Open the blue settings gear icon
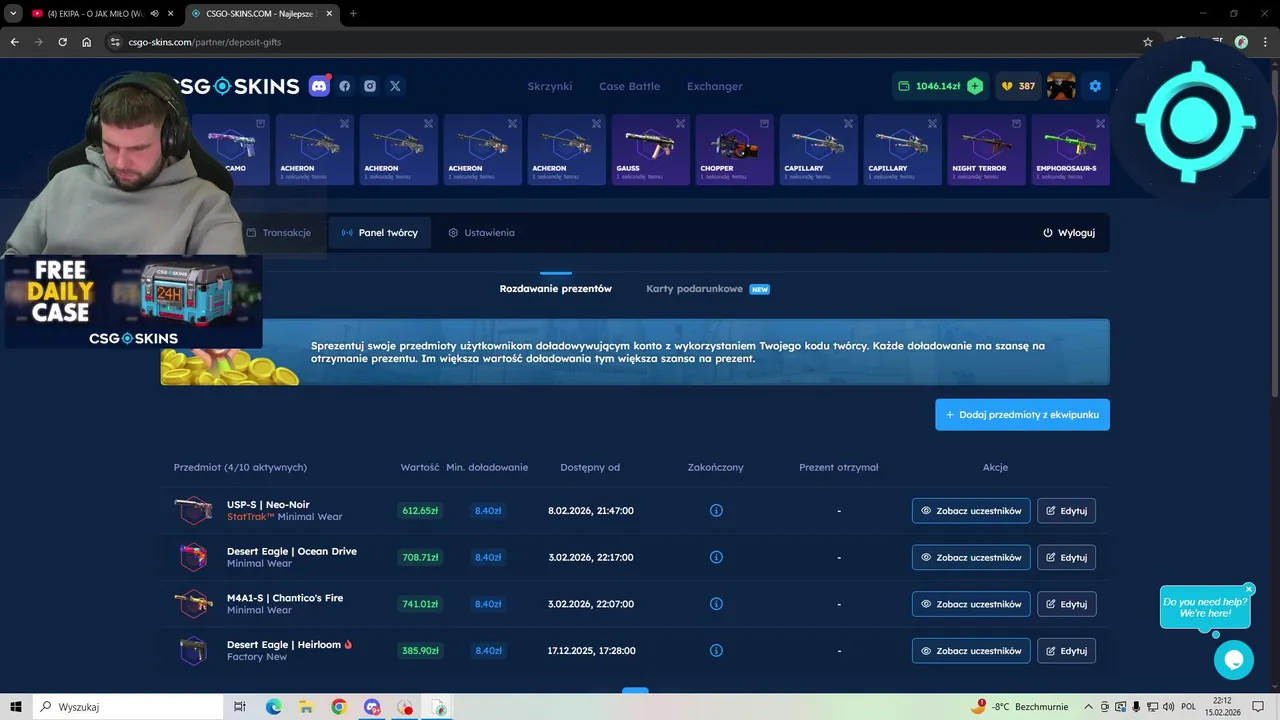Image resolution: width=1280 pixels, height=720 pixels. coord(1095,86)
